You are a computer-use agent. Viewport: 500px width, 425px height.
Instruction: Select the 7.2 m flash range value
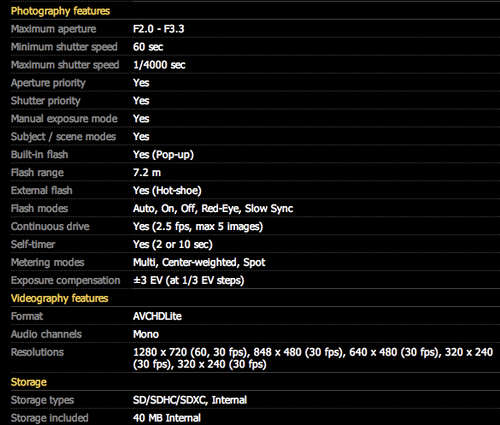click(147, 173)
